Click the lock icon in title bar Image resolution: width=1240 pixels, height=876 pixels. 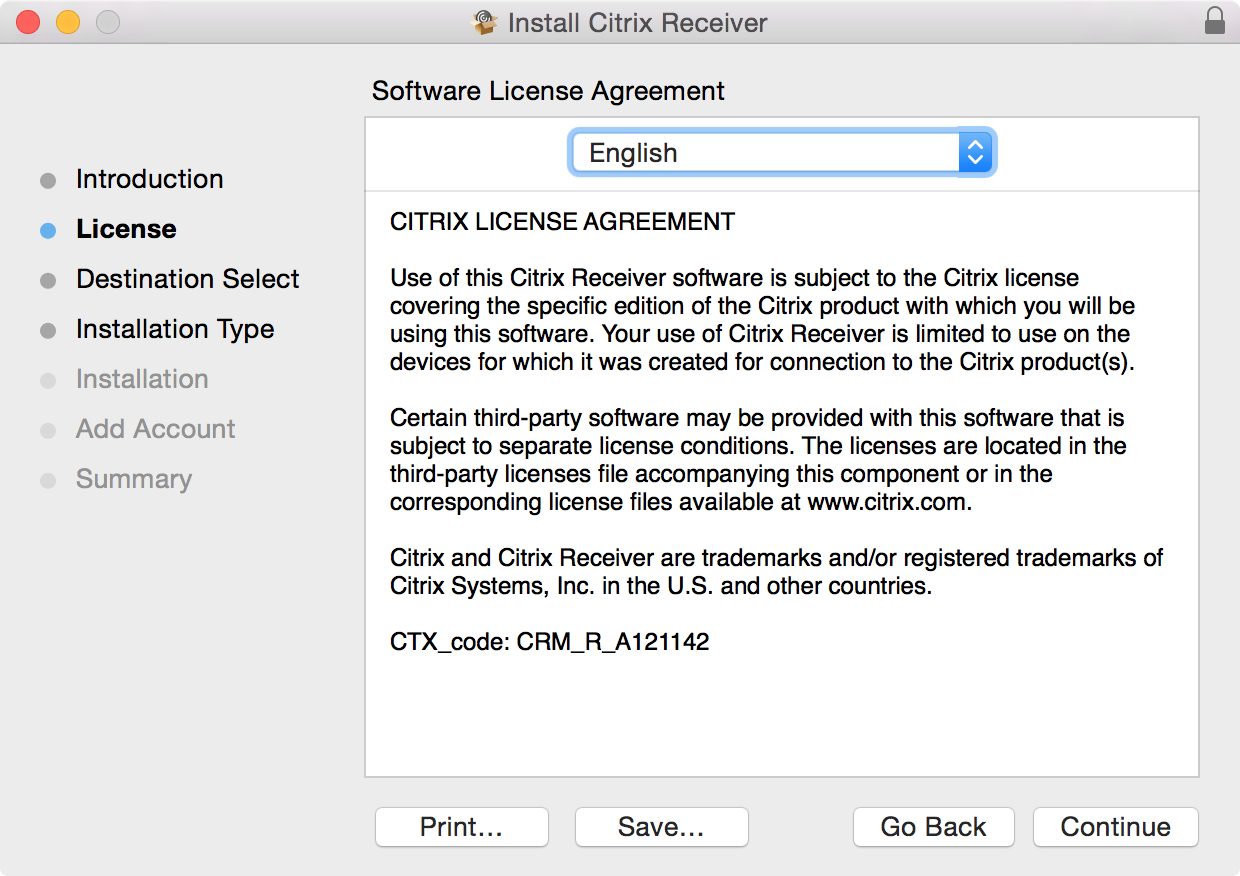pyautogui.click(x=1215, y=21)
